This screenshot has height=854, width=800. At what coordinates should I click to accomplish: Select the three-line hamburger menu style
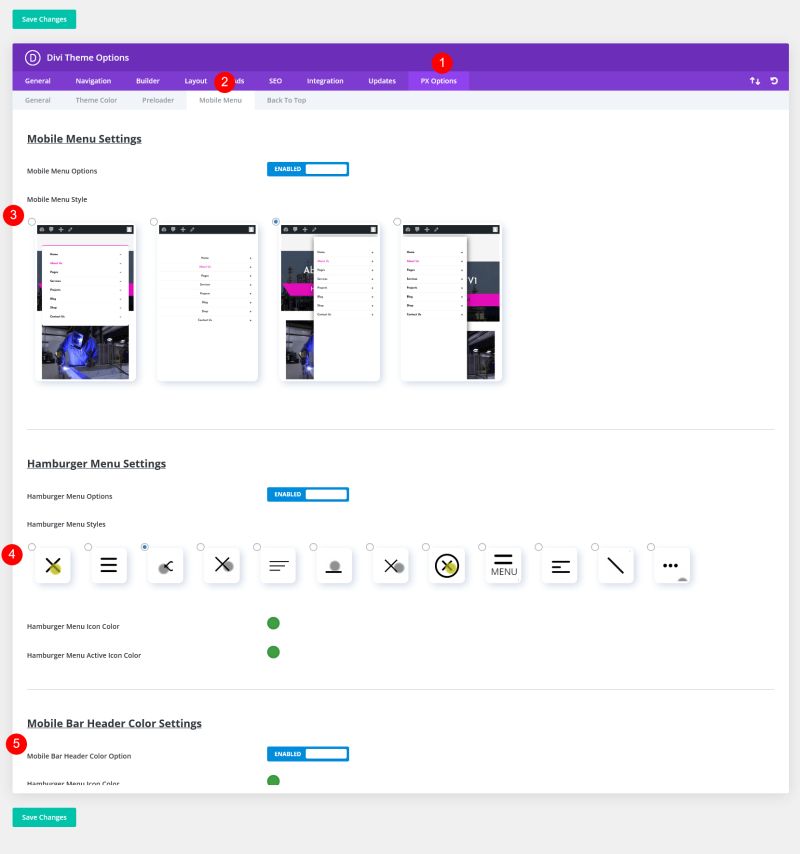click(109, 565)
